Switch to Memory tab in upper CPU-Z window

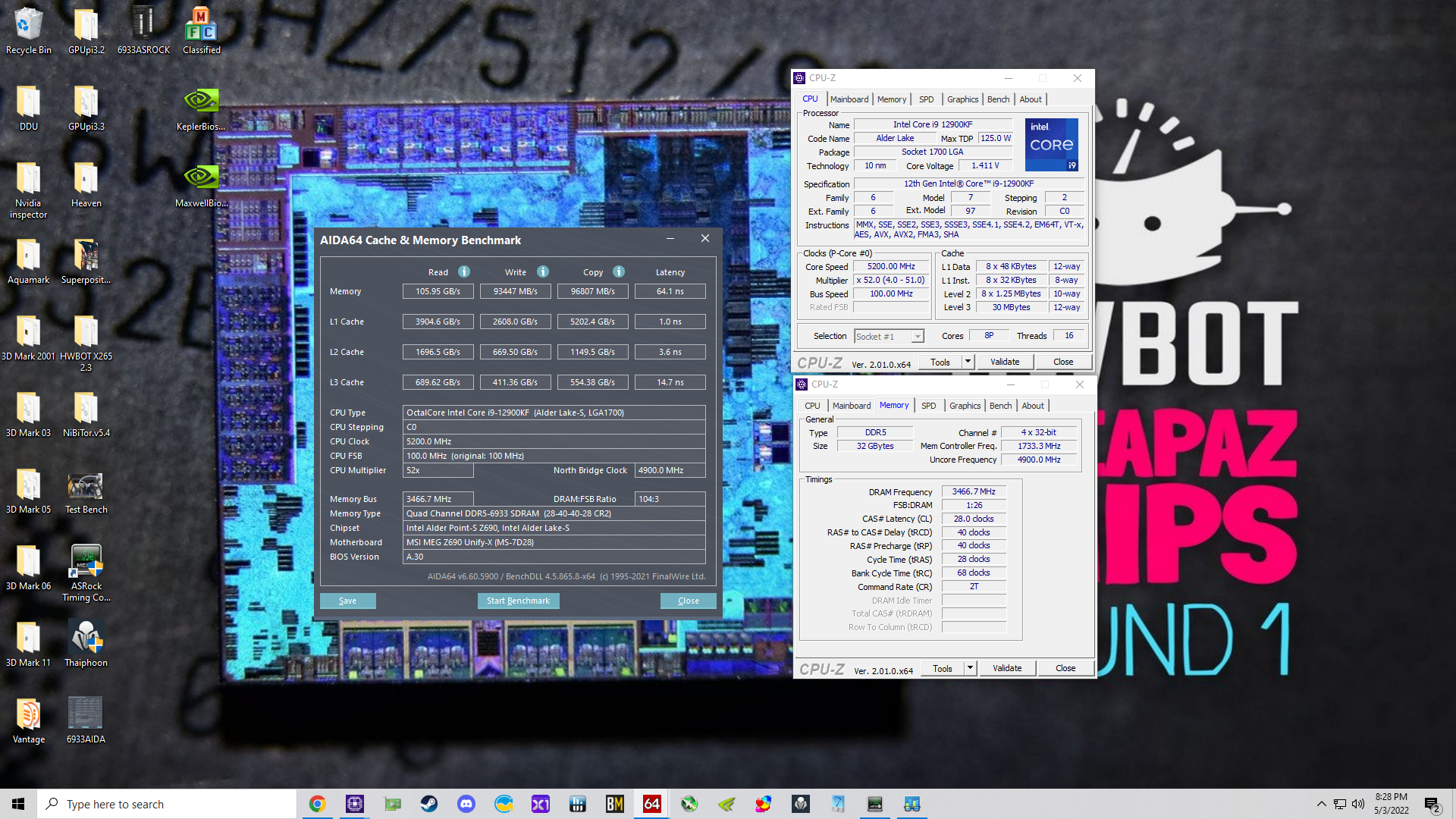891,99
